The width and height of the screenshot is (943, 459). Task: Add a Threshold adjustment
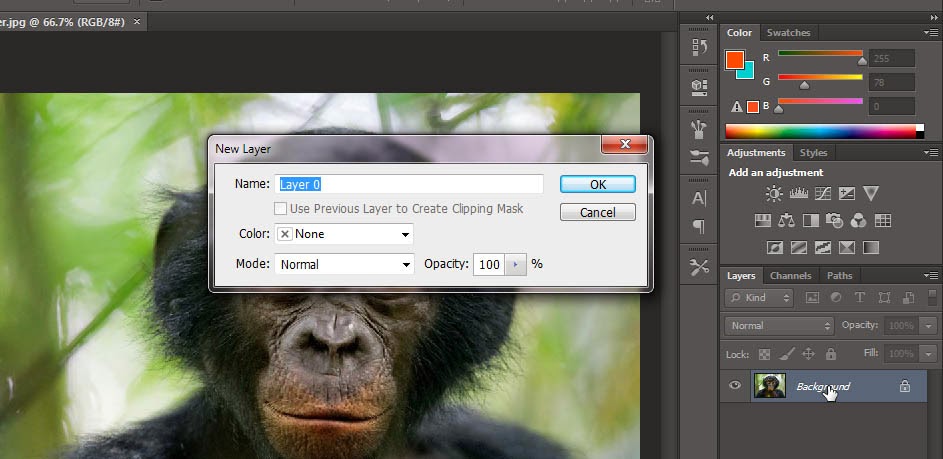tap(823, 247)
